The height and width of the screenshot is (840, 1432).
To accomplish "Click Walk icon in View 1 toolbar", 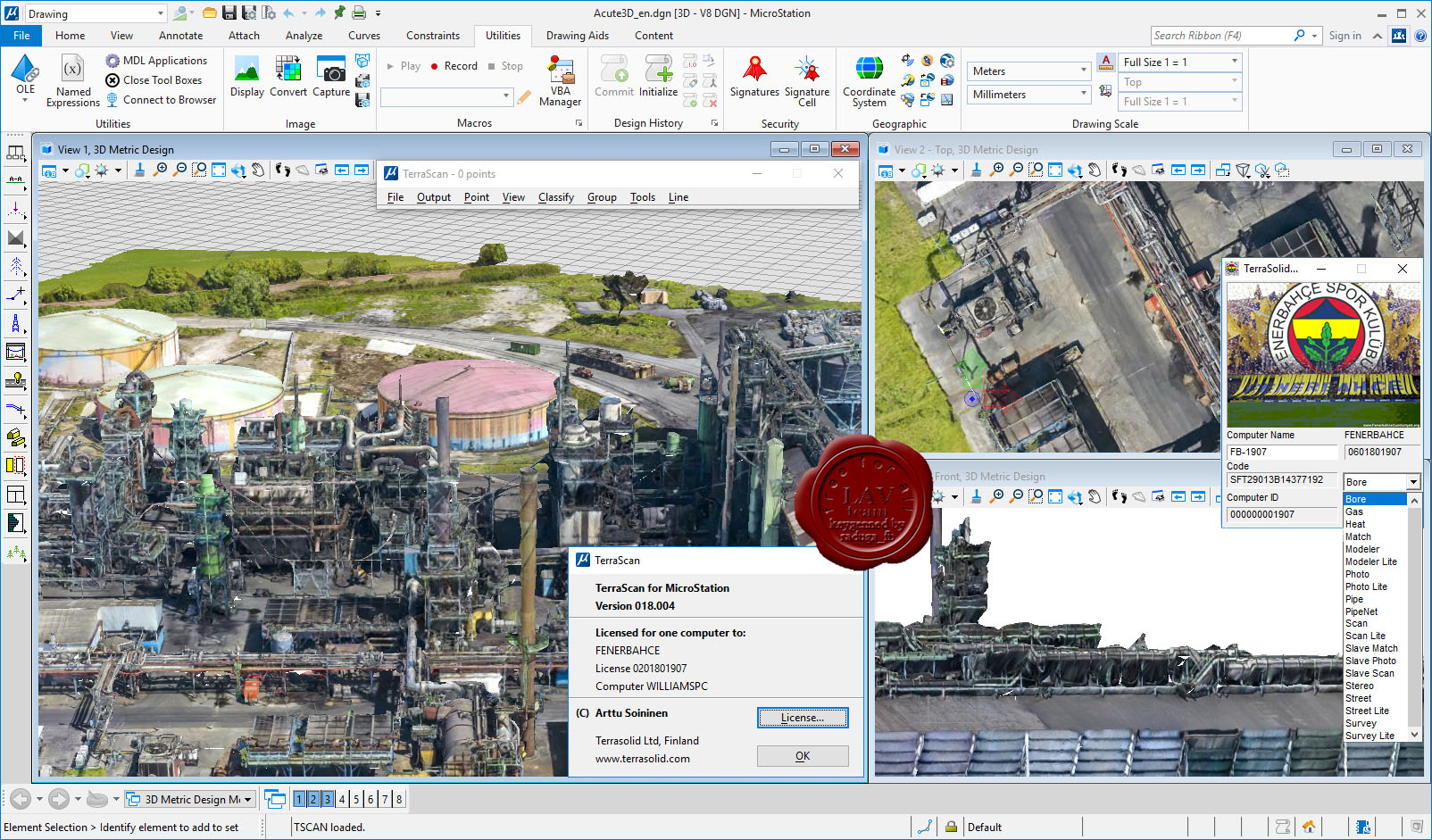I will tap(283, 170).
